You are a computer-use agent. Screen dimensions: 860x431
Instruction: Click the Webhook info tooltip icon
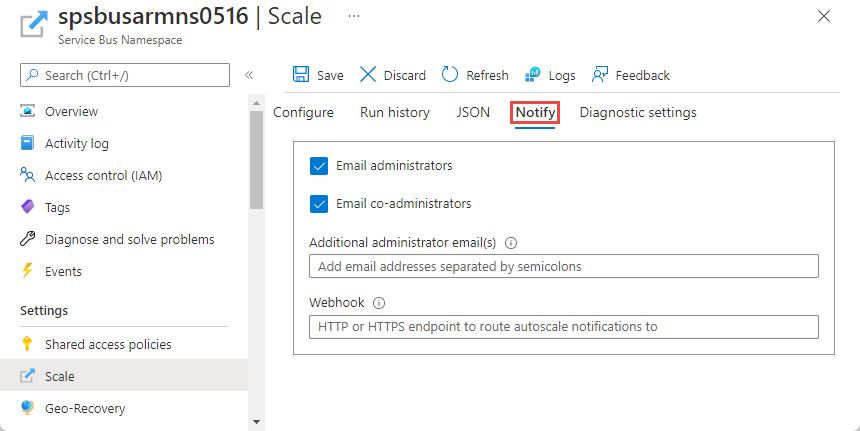tap(379, 303)
